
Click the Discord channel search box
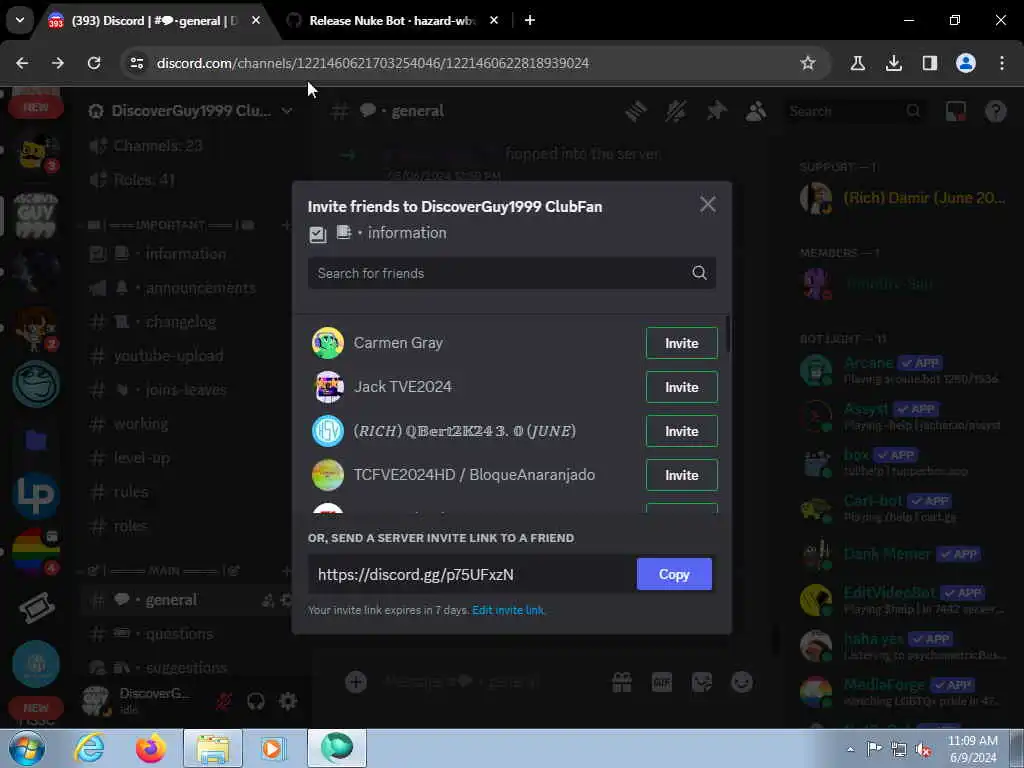click(x=854, y=111)
